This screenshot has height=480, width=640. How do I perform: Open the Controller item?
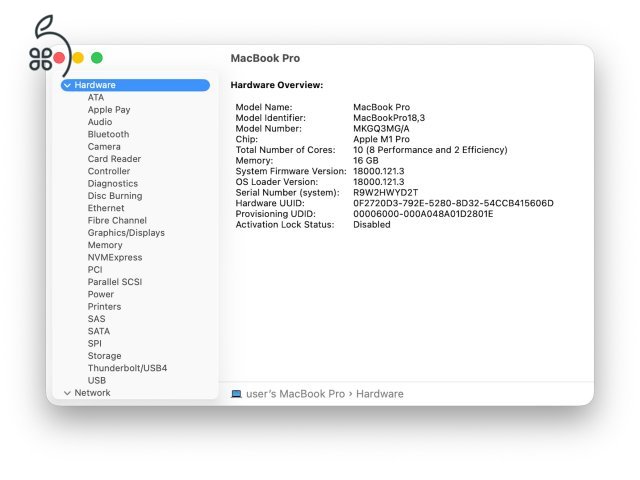point(109,171)
